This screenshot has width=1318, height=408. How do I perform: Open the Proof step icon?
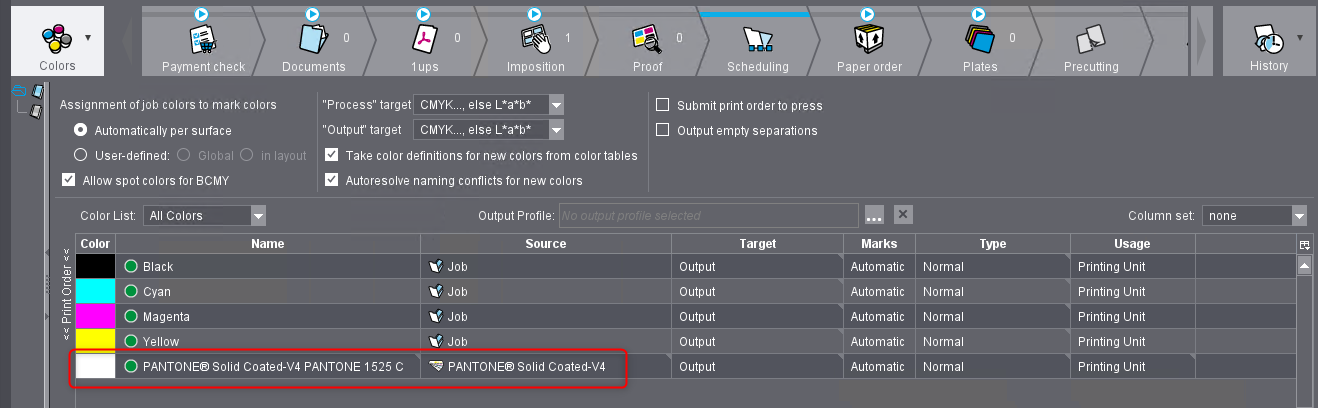(x=646, y=40)
